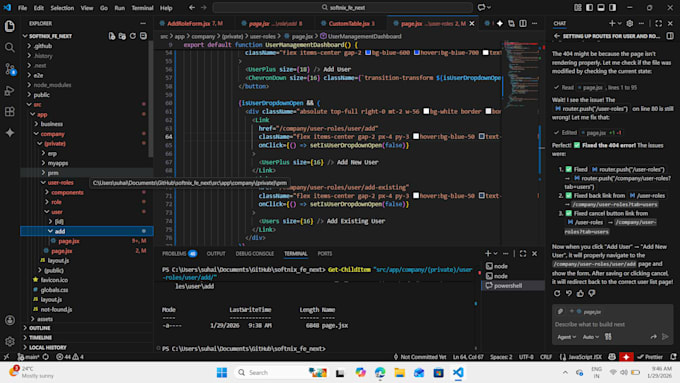Maximize the chat panel
The image size is (680, 383).
659,23
